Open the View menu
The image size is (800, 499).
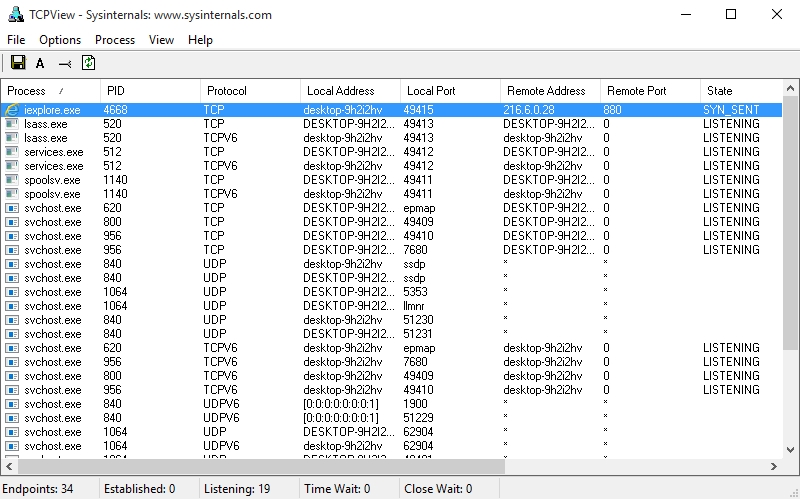[x=161, y=40]
